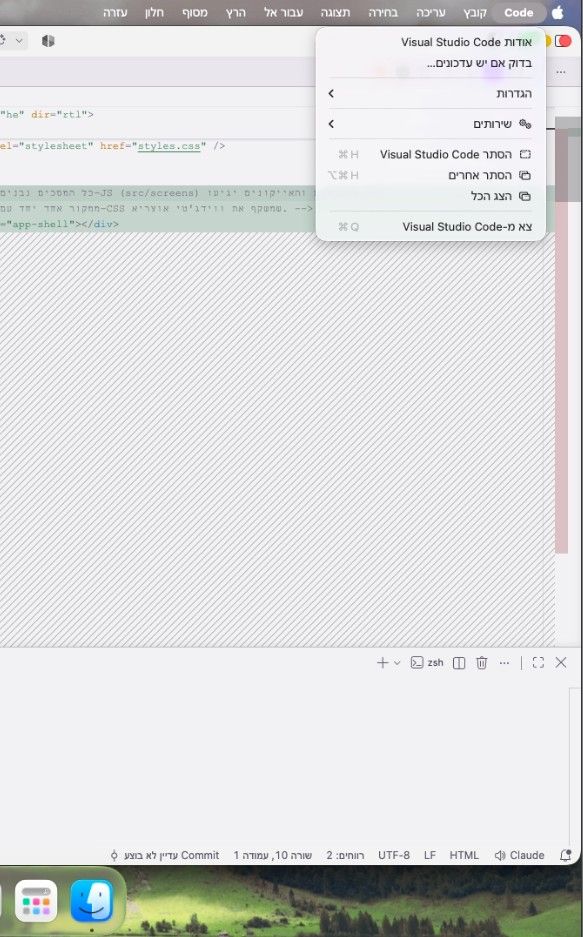This screenshot has height=937, width=583.
Task: Click the Claude status bar item
Action: click(520, 855)
